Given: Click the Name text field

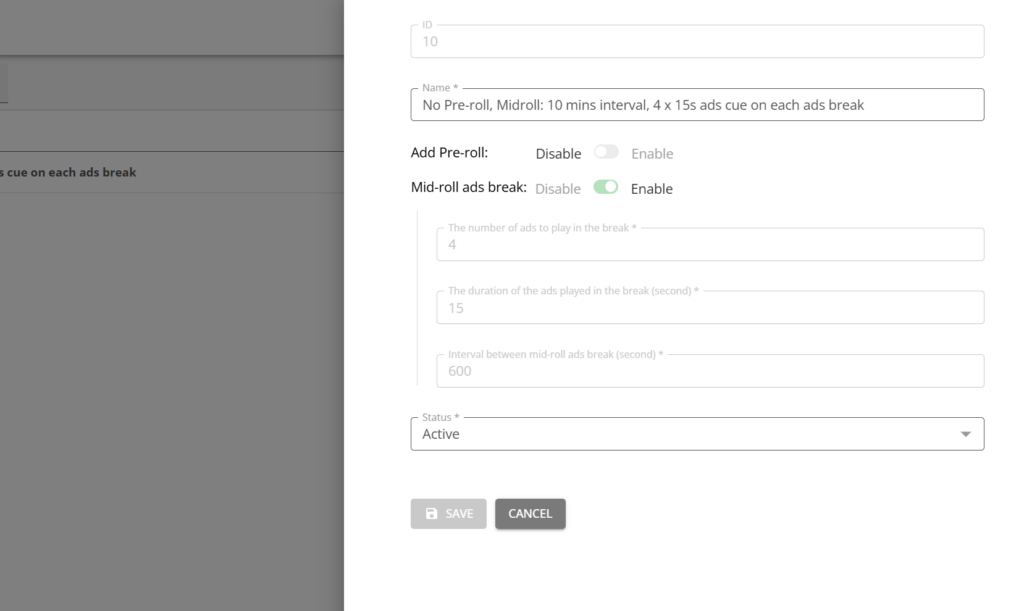Looking at the screenshot, I should coord(697,105).
